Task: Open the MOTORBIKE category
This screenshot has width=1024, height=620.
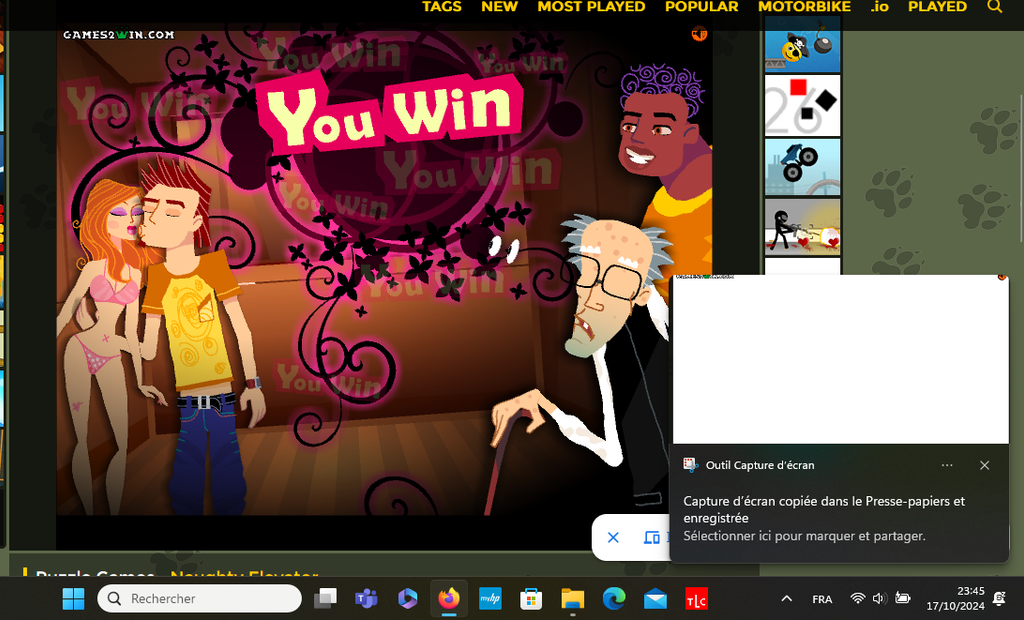Action: pyautogui.click(x=804, y=7)
